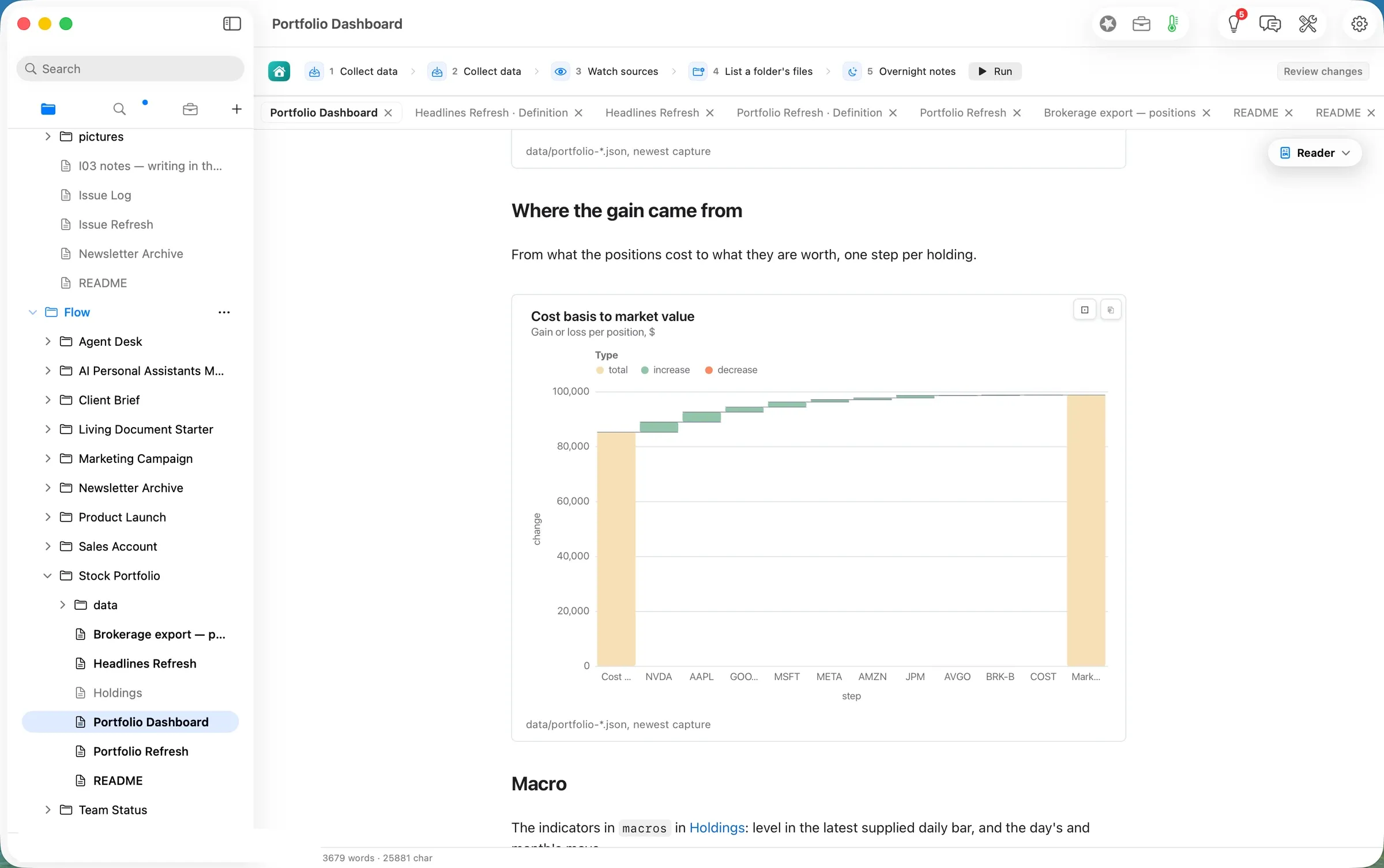Toggle the increase legend entry
Screen dimensions: 1384x868
[x=665, y=370]
